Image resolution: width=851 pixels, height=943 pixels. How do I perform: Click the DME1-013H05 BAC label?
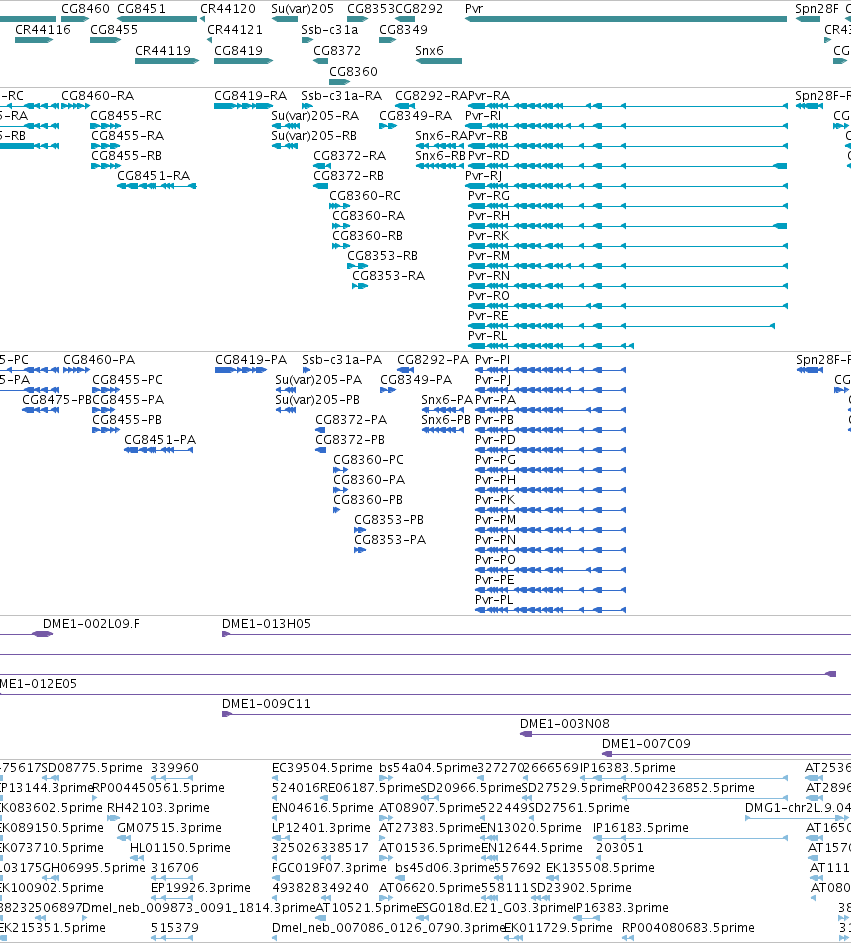point(266,624)
